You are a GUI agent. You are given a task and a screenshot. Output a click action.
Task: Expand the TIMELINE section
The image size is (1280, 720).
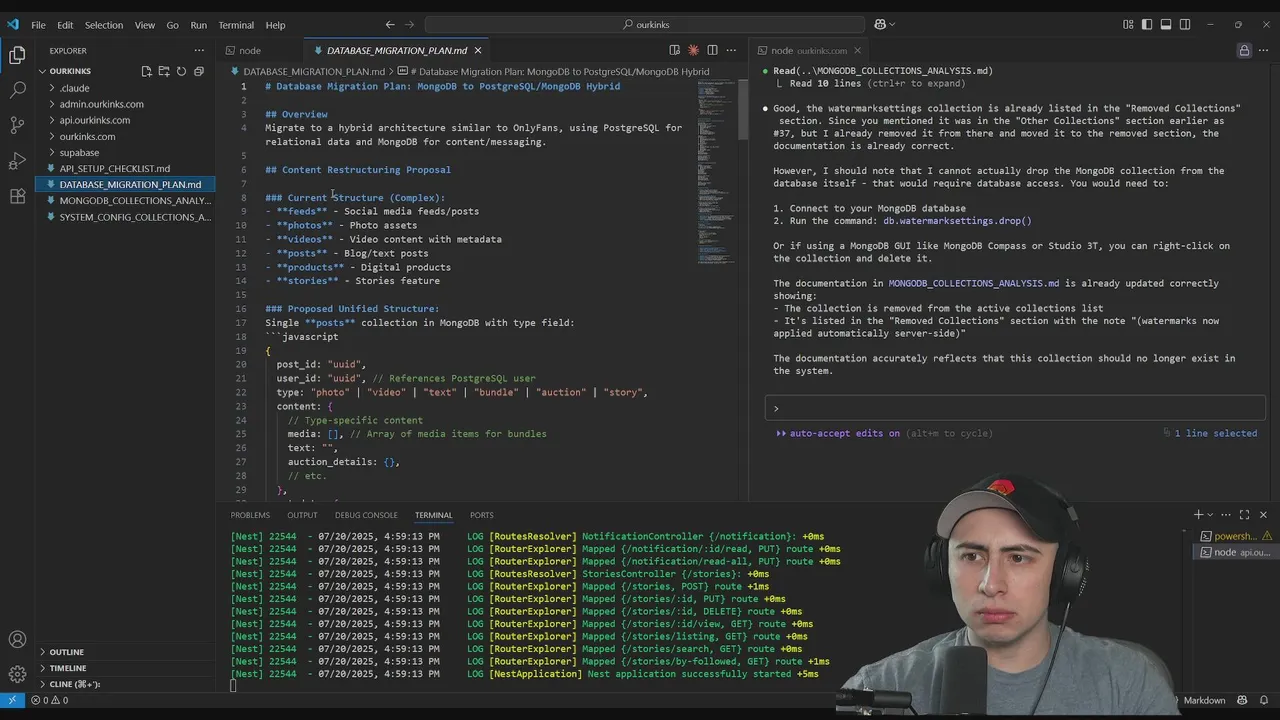pyautogui.click(x=125, y=668)
